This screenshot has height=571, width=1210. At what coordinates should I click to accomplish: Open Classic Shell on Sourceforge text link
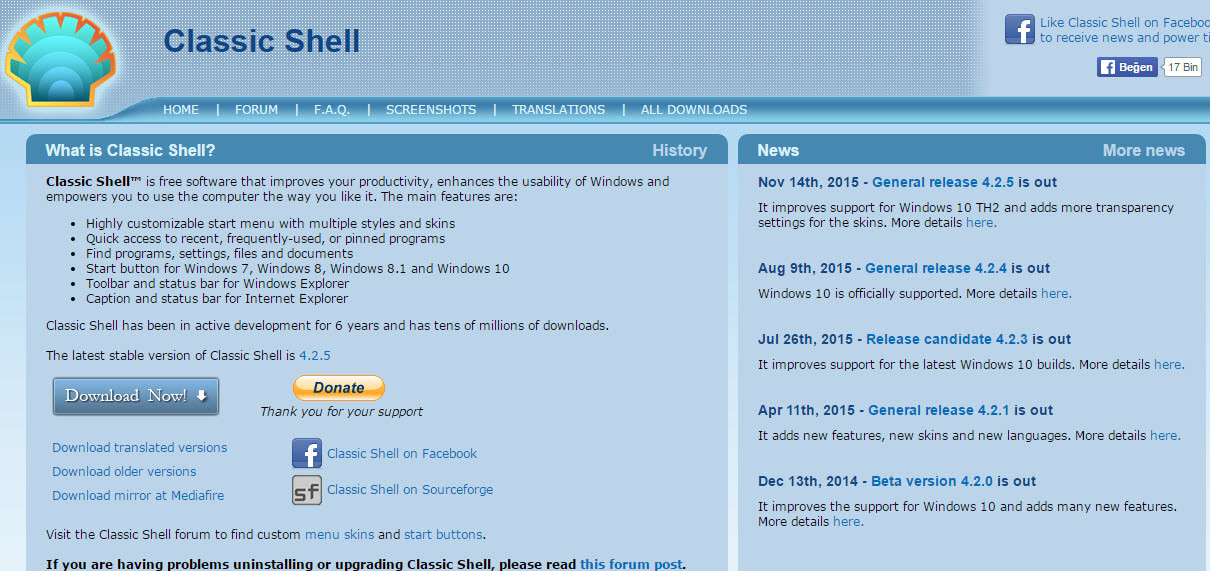410,490
